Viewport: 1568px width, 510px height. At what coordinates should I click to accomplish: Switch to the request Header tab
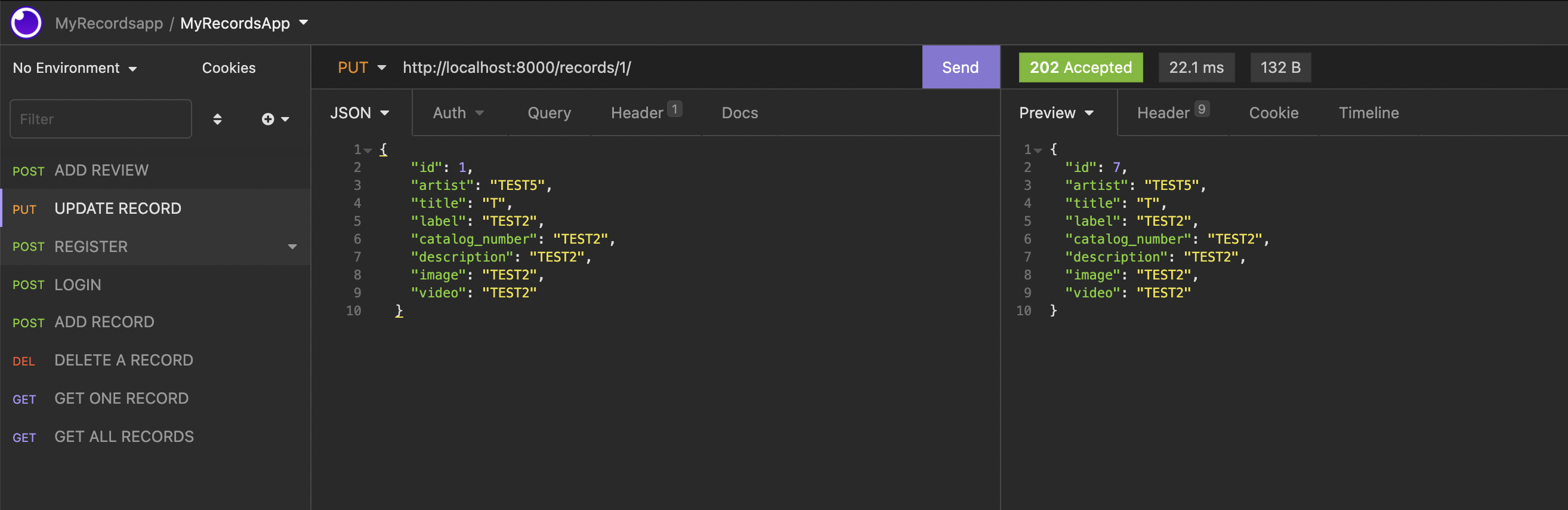click(x=646, y=112)
